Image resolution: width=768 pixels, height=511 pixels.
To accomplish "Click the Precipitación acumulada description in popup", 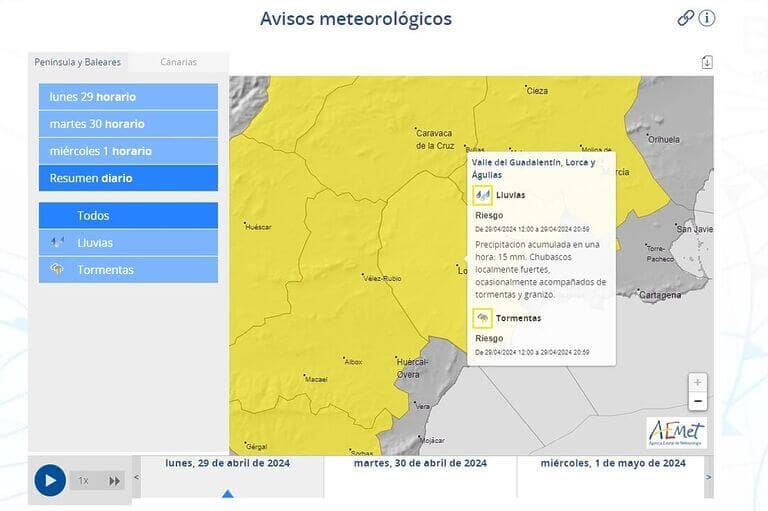I will pyautogui.click(x=540, y=269).
